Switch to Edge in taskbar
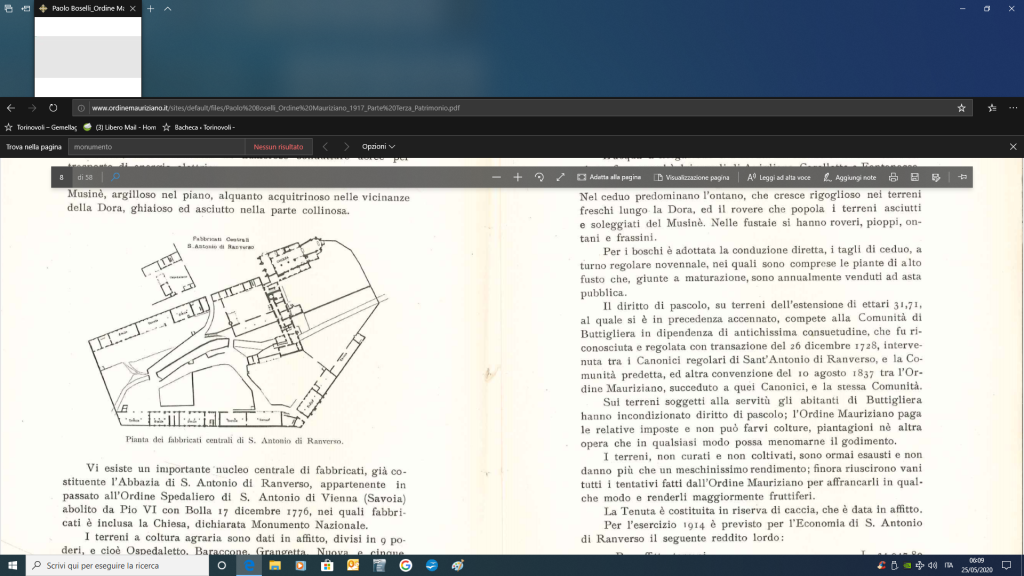Image resolution: width=1024 pixels, height=576 pixels. point(249,566)
